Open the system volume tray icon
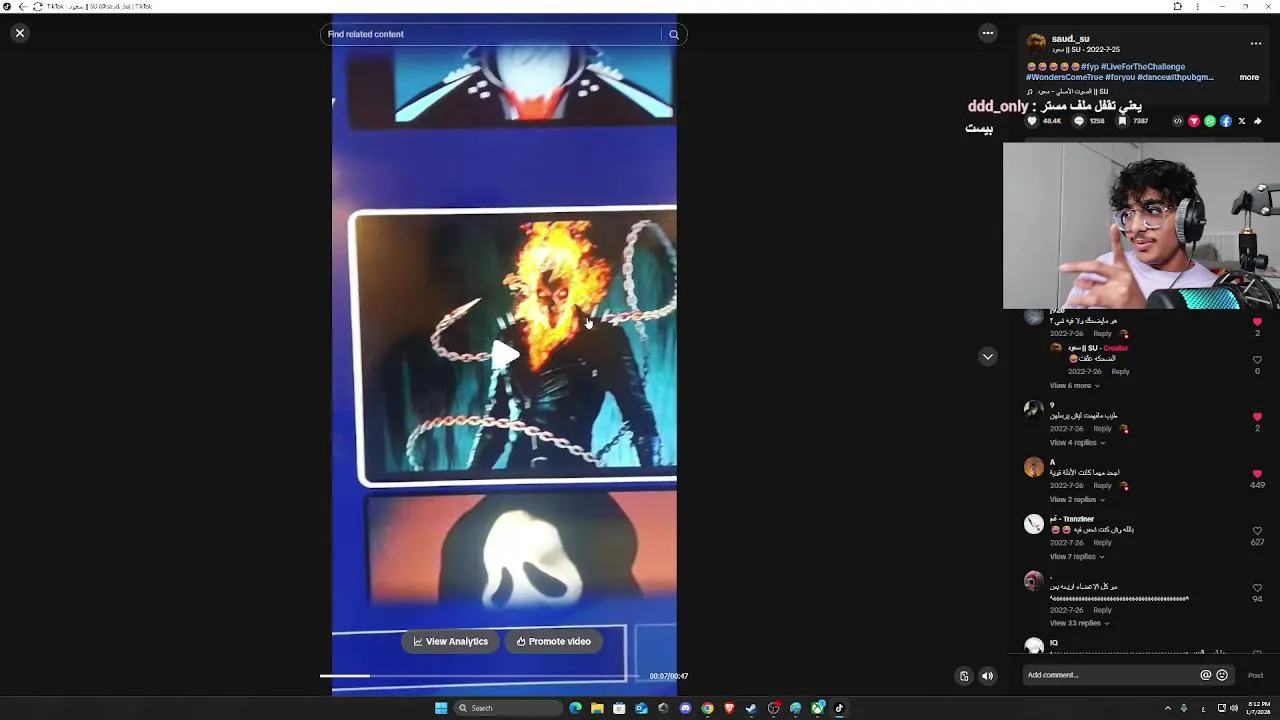This screenshot has width=1280, height=720. point(1233,708)
